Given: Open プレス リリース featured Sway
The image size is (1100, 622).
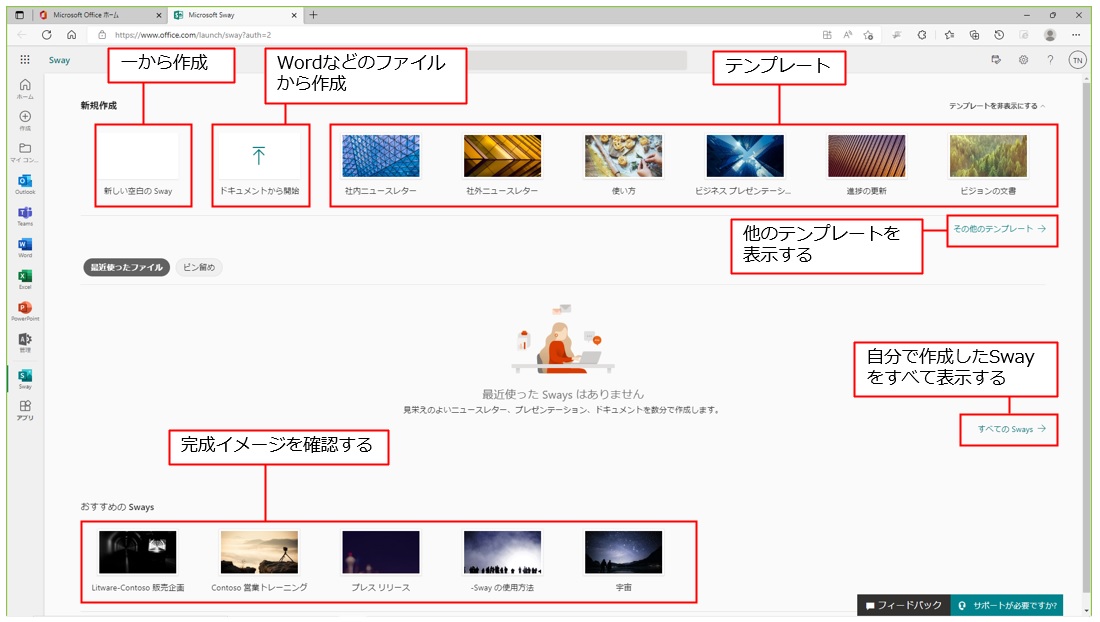Looking at the screenshot, I should tap(380, 561).
